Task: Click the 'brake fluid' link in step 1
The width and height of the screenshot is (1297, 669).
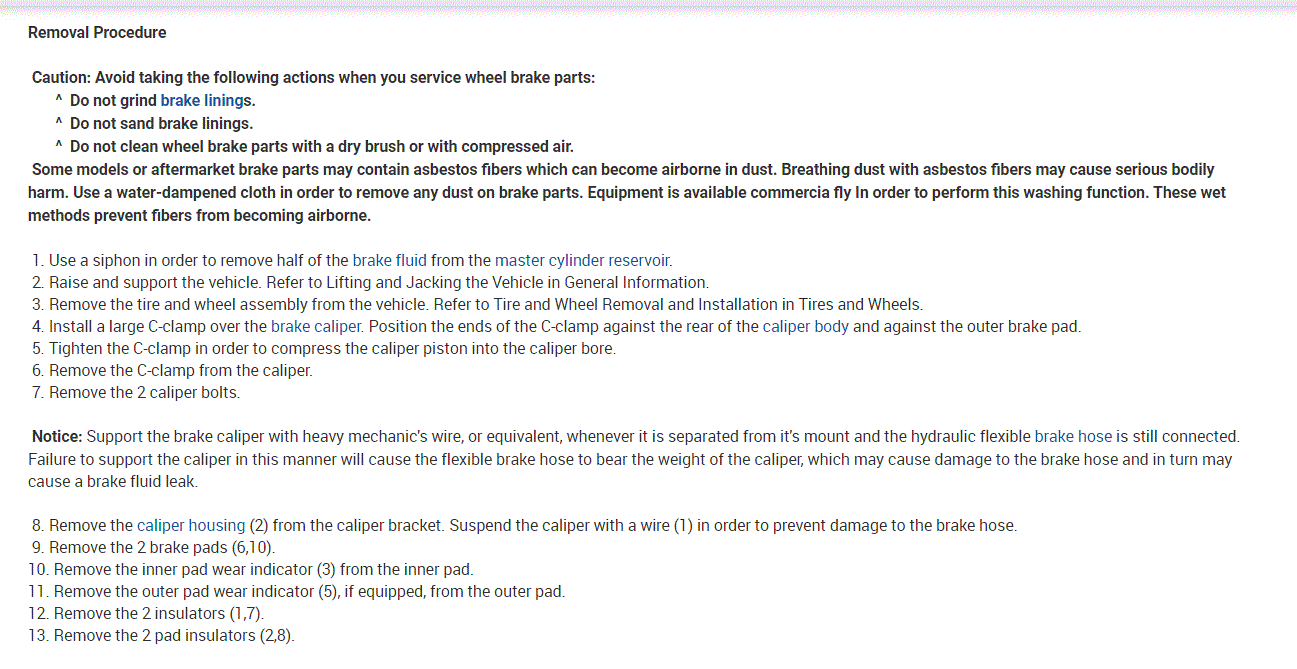Action: point(389,260)
